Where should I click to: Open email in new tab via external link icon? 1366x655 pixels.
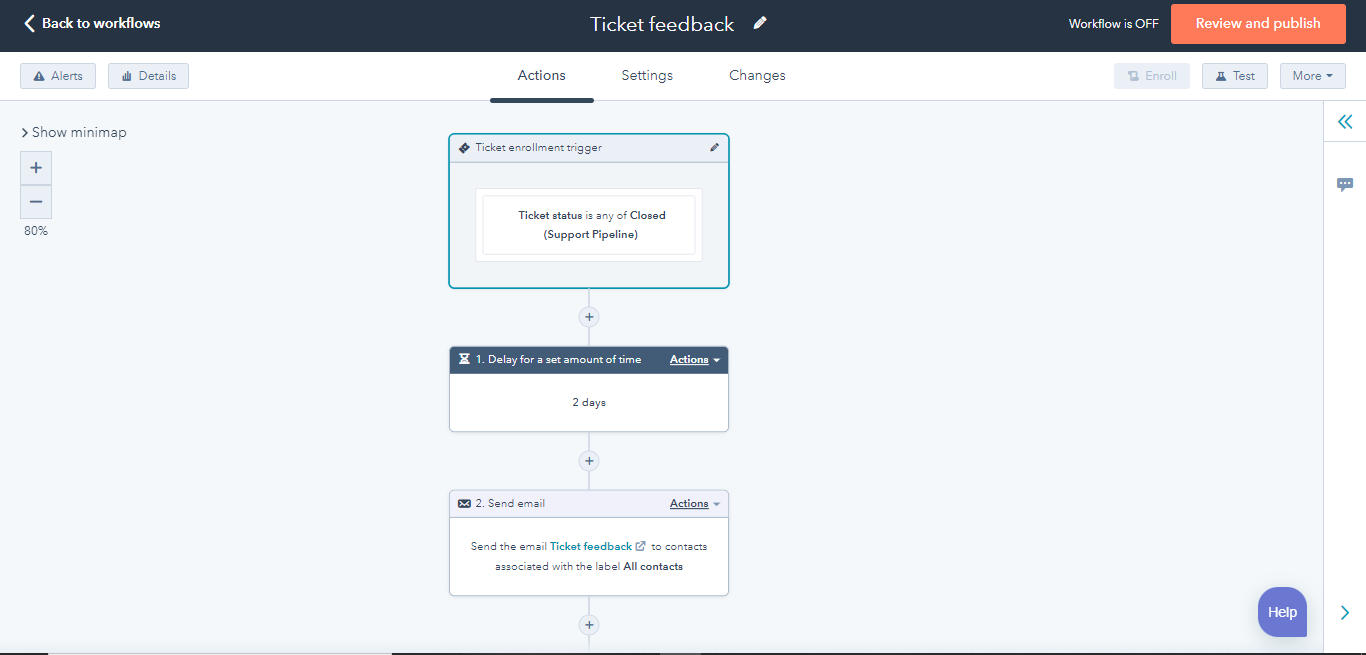641,546
